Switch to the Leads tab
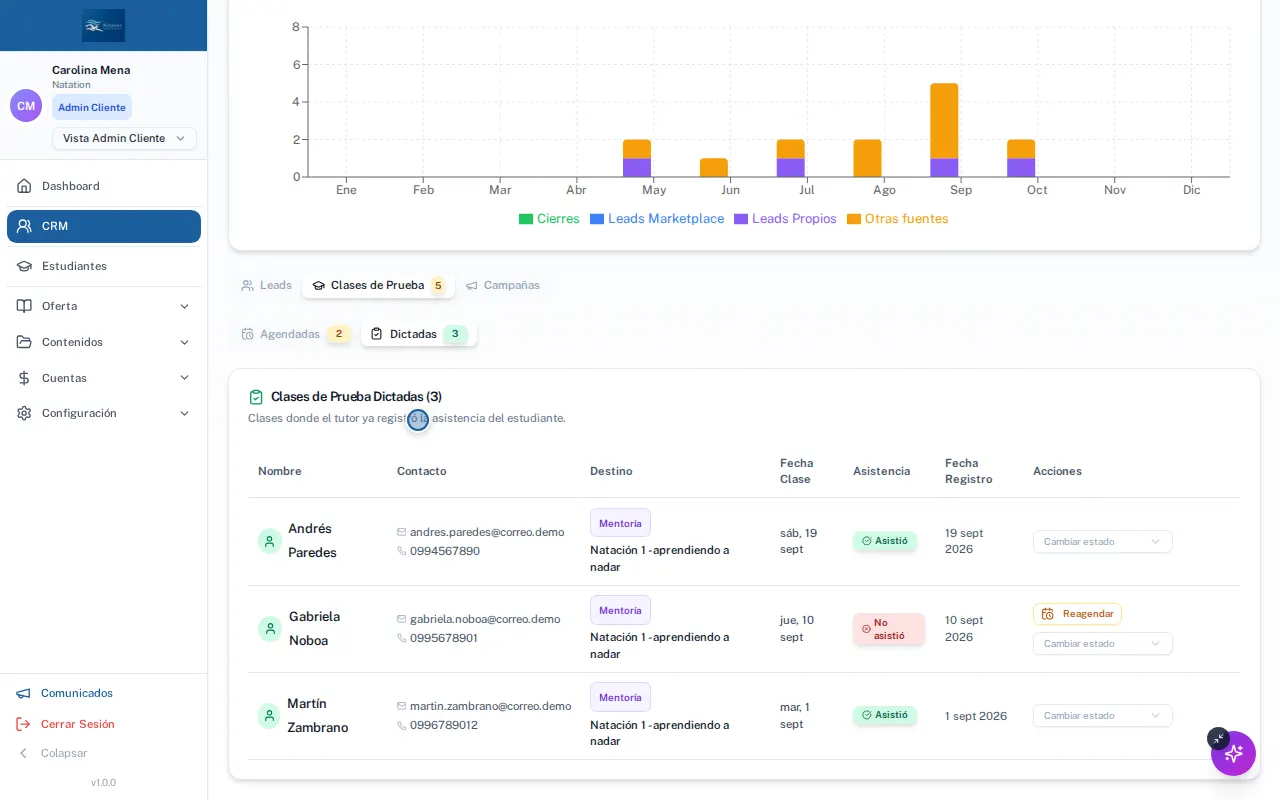The image size is (1280, 800). click(x=266, y=285)
